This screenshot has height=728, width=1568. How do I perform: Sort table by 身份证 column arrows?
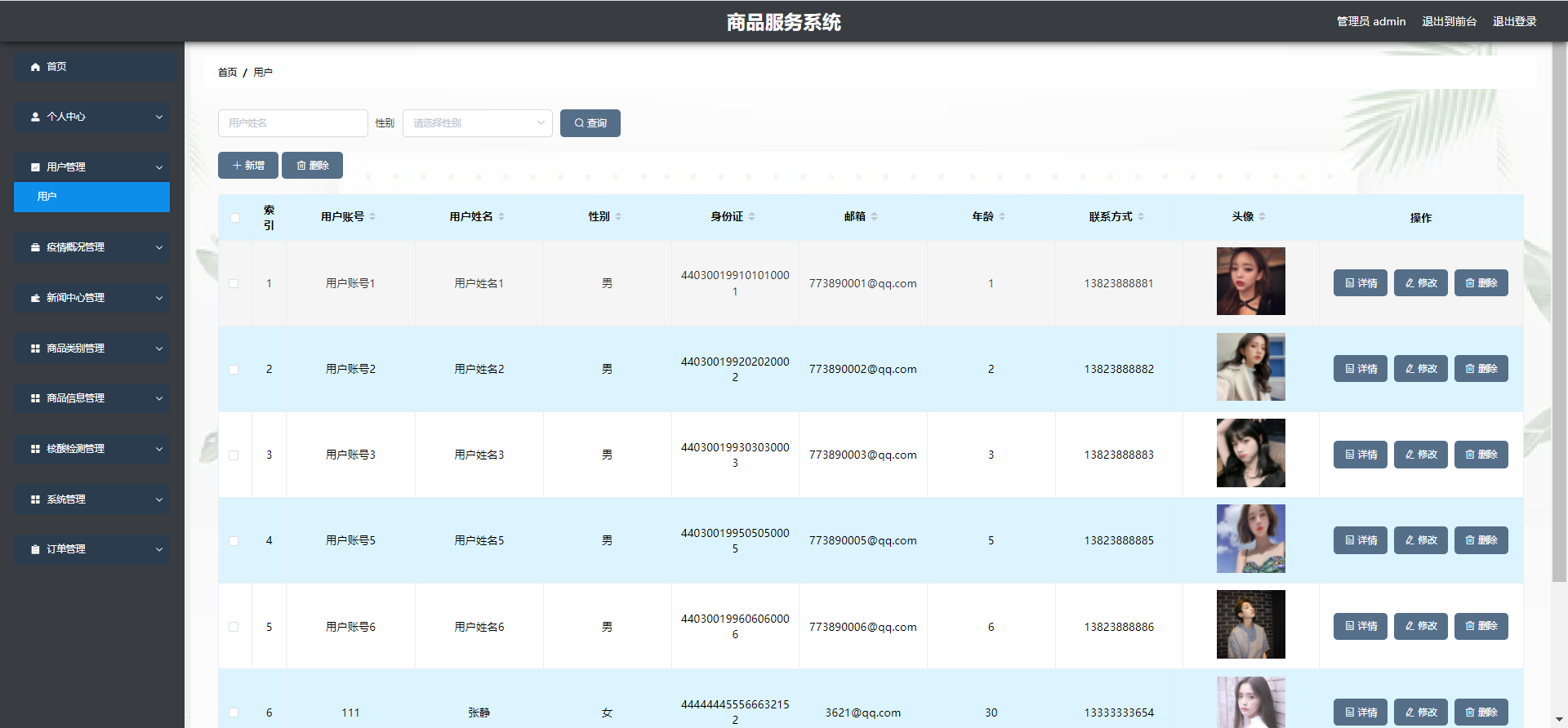coord(751,216)
